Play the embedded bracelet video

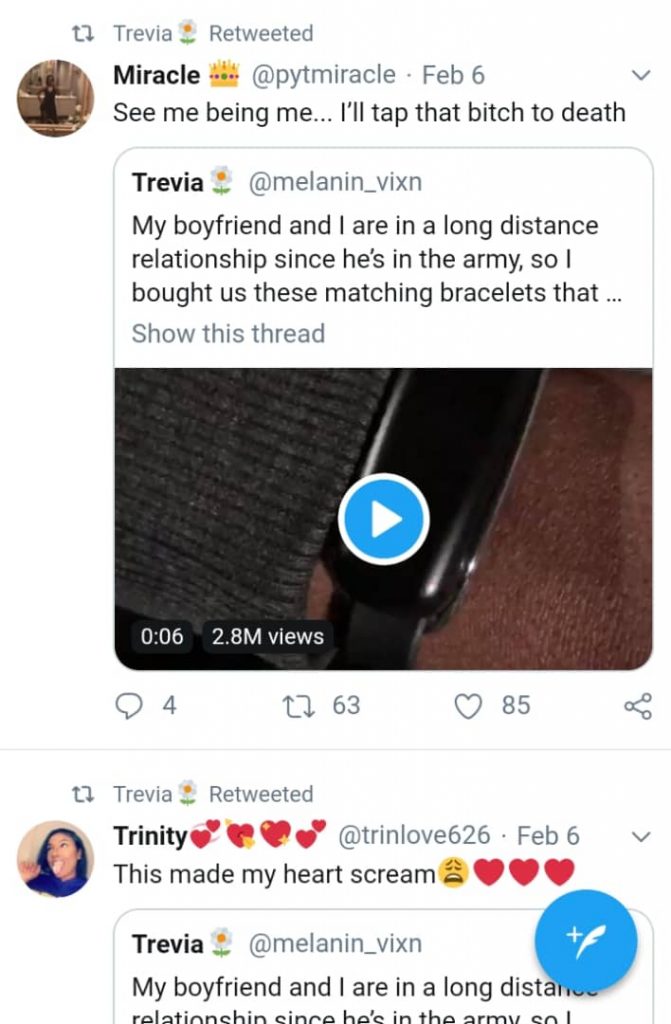coord(383,519)
